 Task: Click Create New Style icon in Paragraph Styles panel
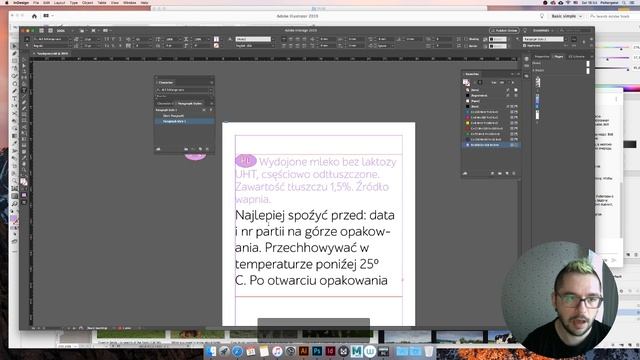tap(200, 149)
